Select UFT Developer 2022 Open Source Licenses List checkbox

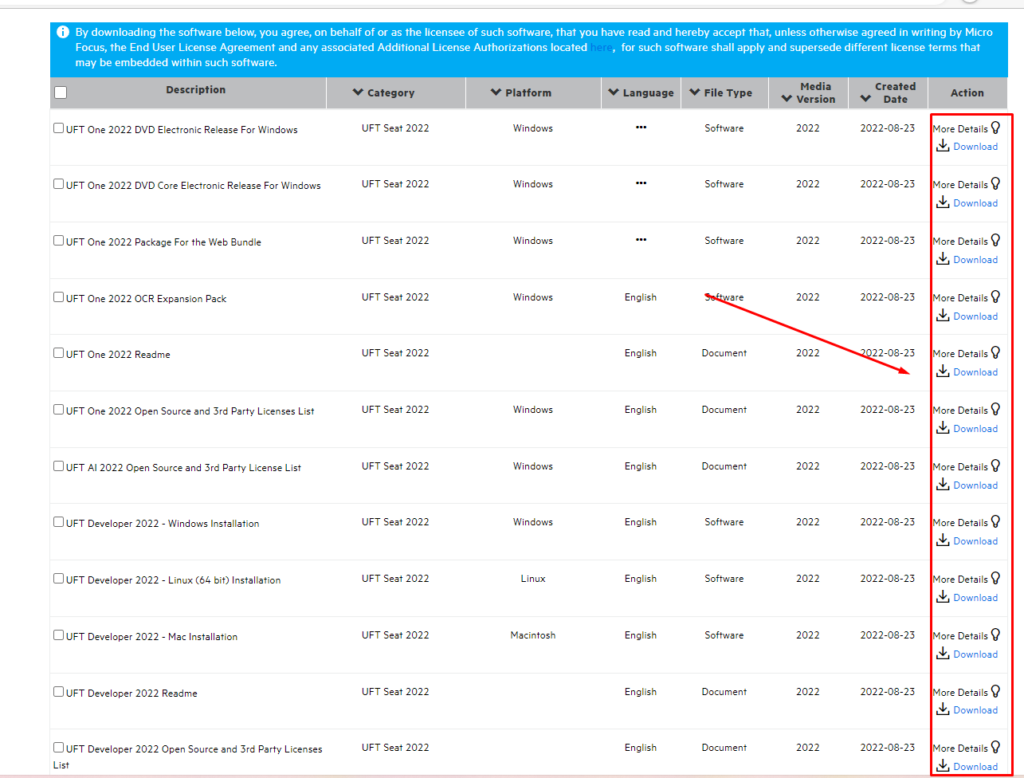[59, 747]
